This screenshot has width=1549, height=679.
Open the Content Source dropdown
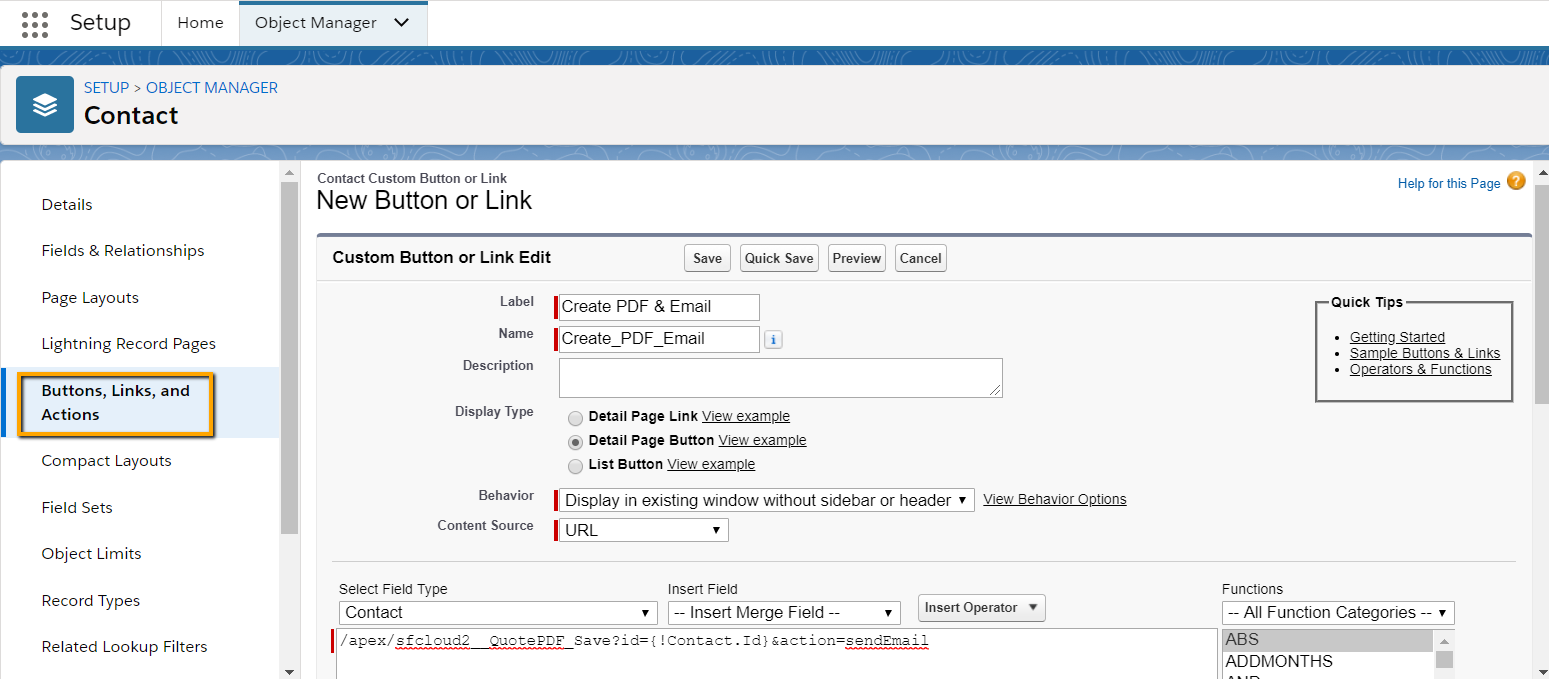pos(644,530)
